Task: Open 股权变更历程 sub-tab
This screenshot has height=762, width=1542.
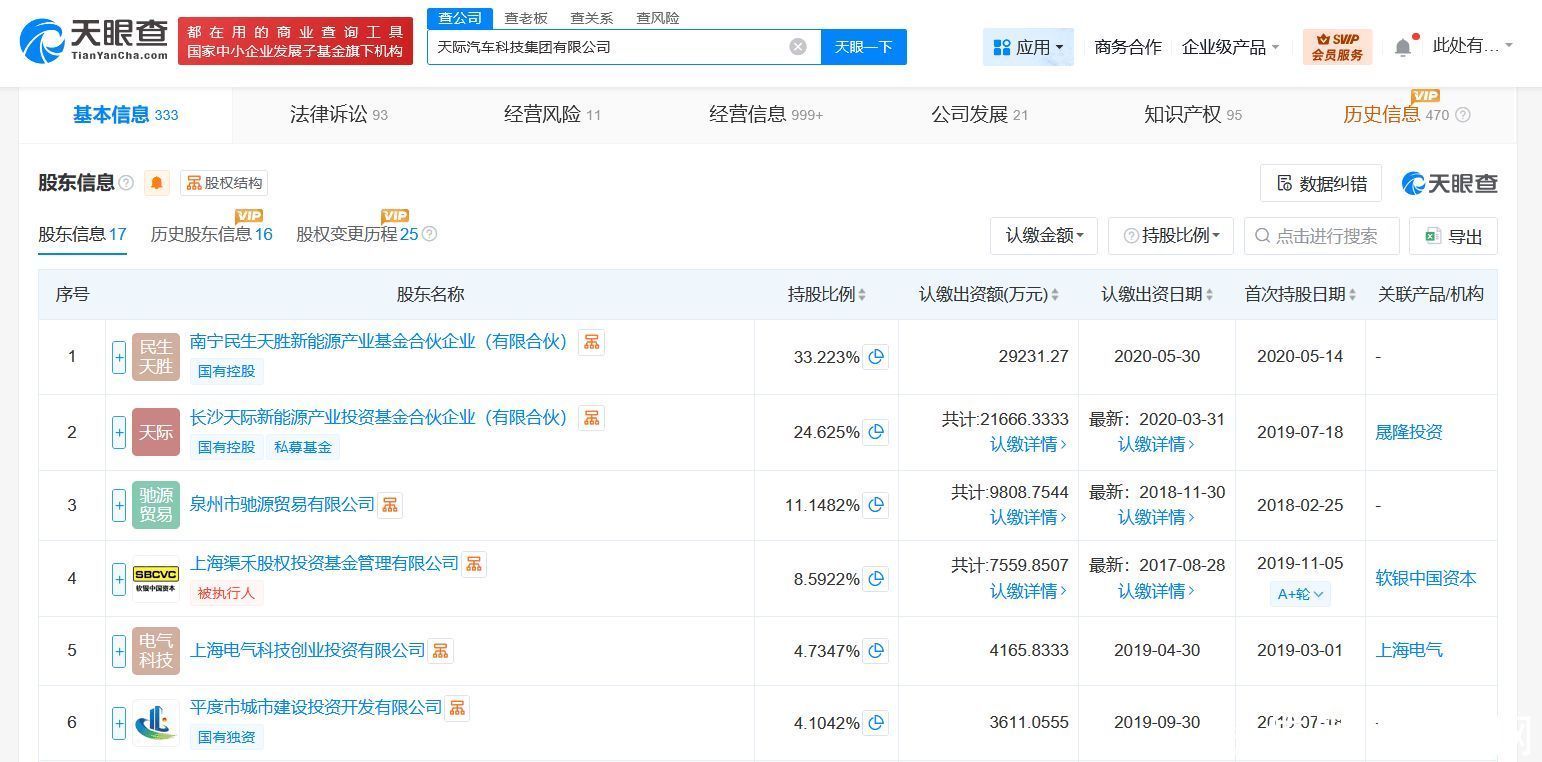Action: click(357, 234)
